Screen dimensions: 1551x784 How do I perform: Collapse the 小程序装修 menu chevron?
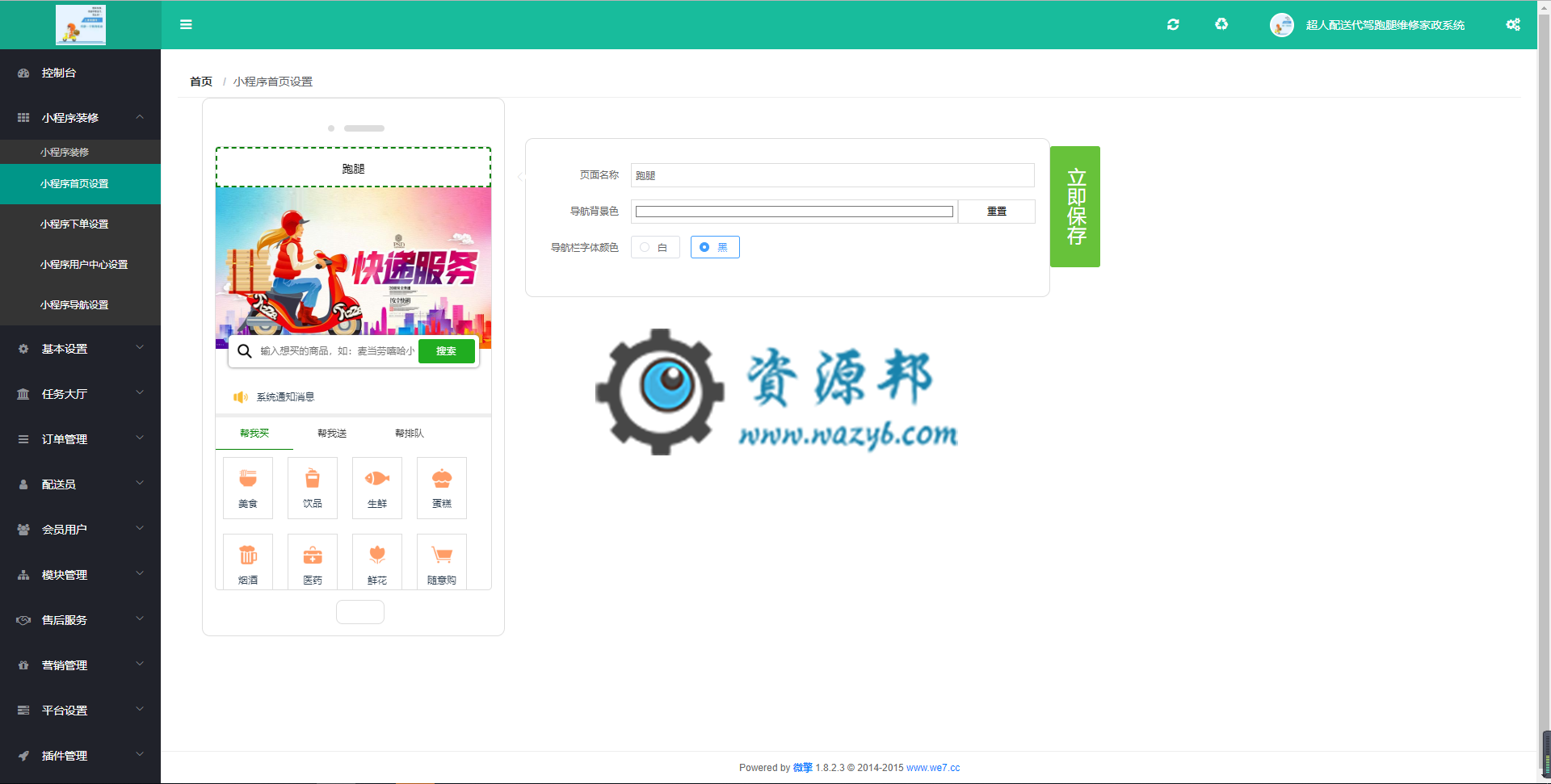[140, 117]
